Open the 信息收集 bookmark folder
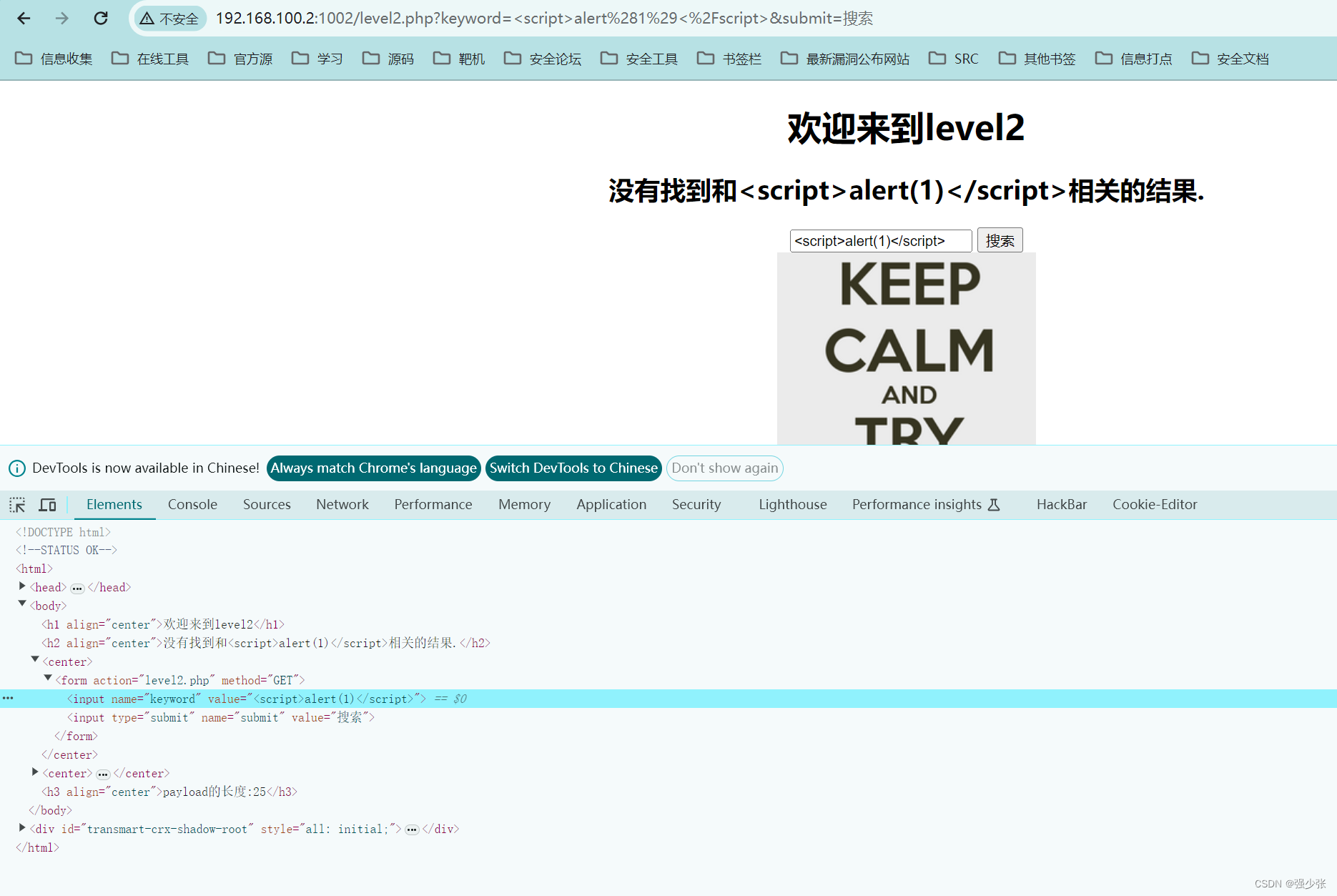 click(54, 59)
